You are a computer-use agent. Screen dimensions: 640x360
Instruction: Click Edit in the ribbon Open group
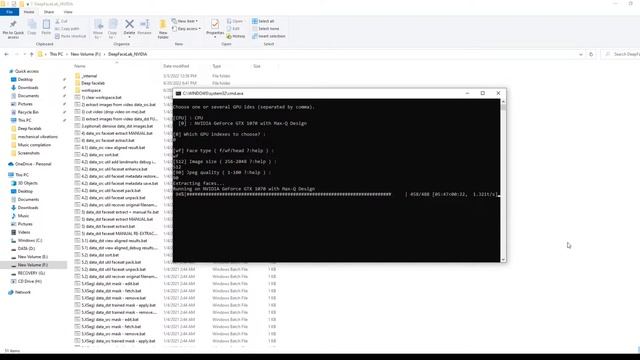click(233, 29)
